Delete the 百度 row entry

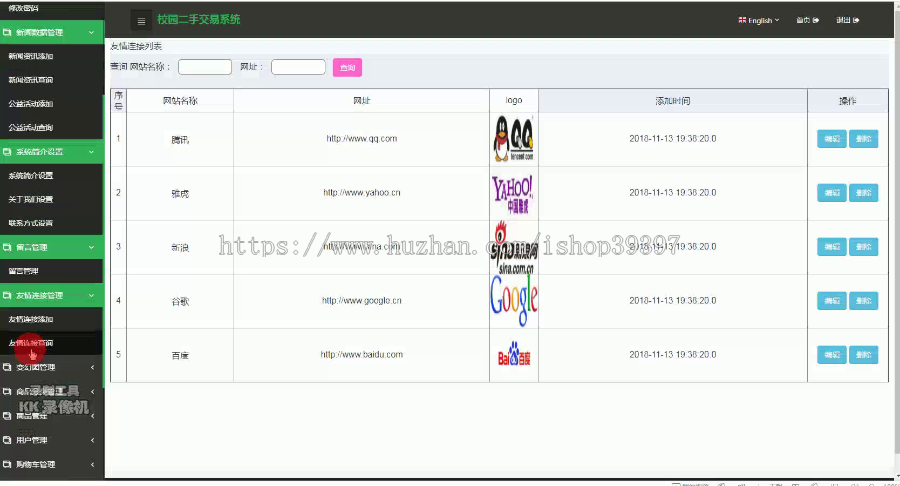click(863, 355)
